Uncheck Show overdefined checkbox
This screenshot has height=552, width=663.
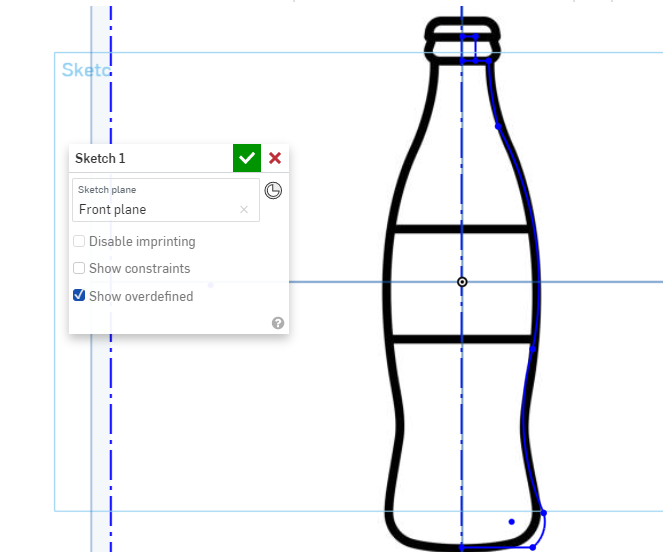pyautogui.click(x=79, y=295)
